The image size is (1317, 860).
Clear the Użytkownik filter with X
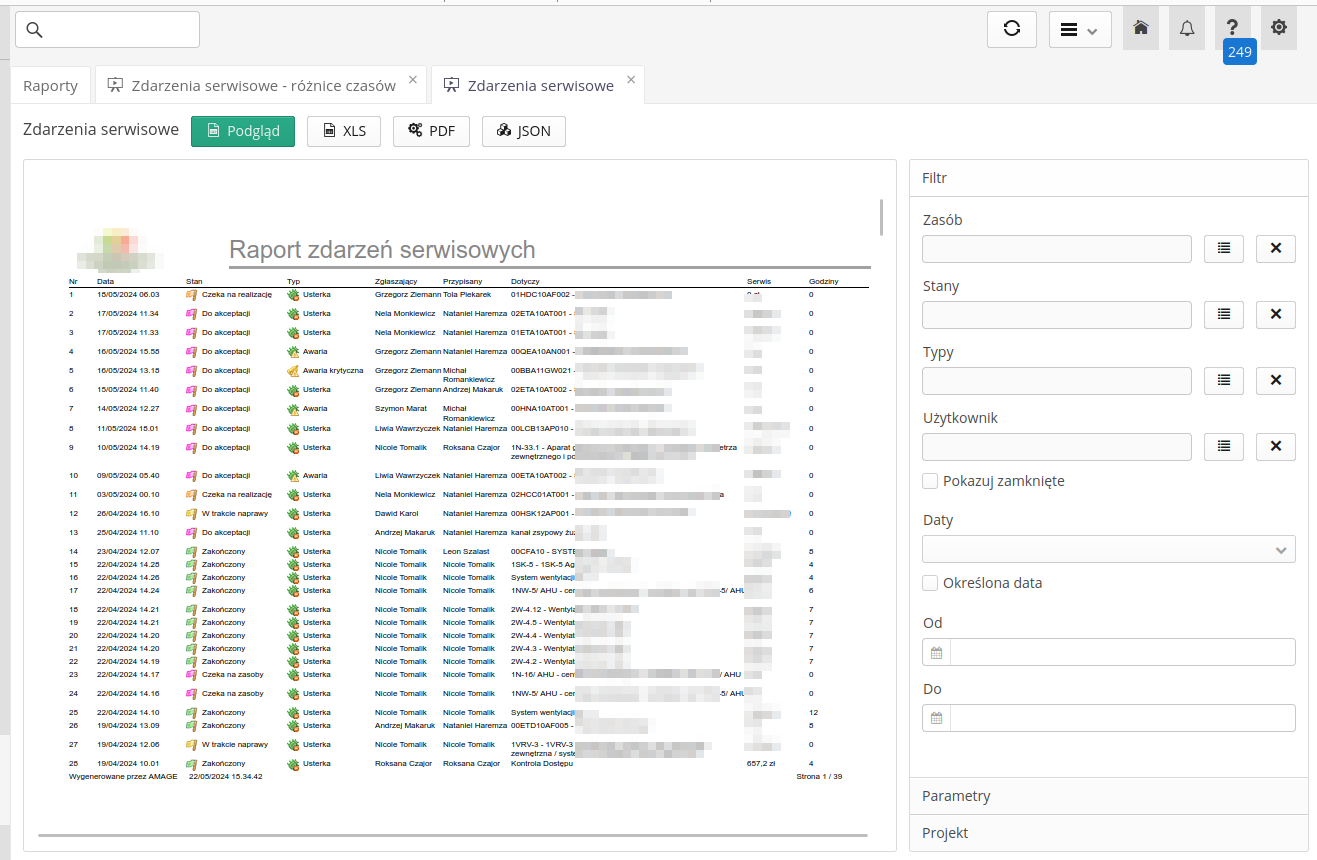coord(1275,447)
